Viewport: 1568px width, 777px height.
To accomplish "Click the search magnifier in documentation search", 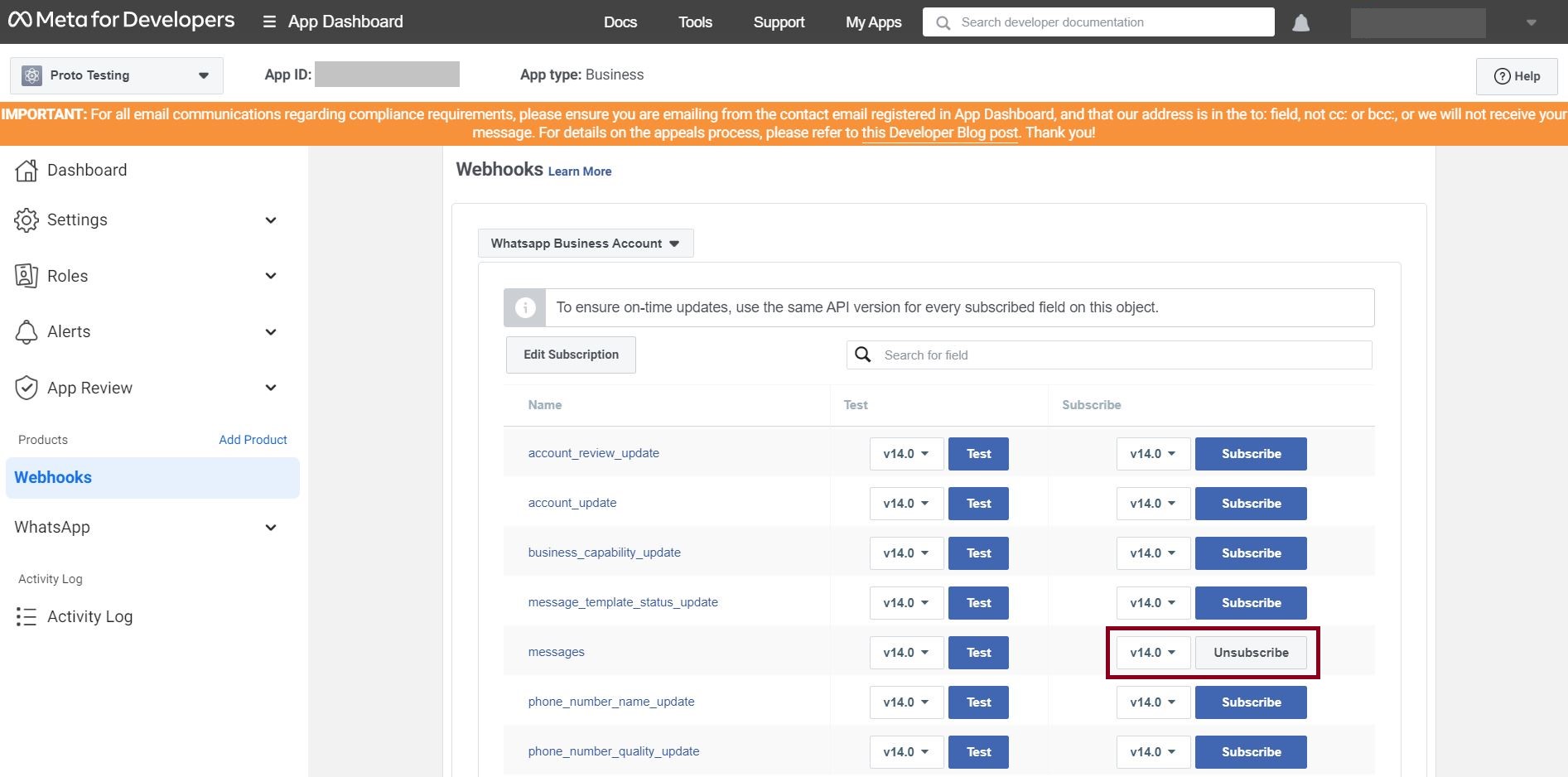I will [943, 22].
